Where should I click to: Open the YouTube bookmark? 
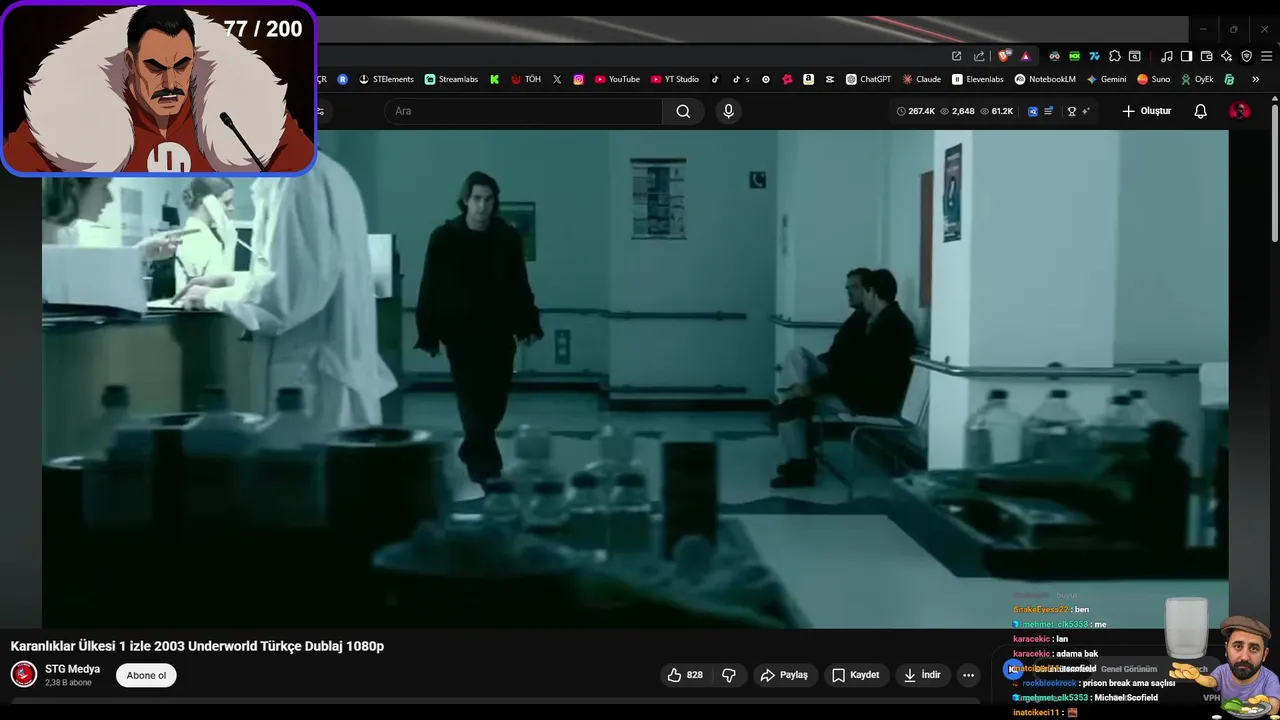point(617,79)
